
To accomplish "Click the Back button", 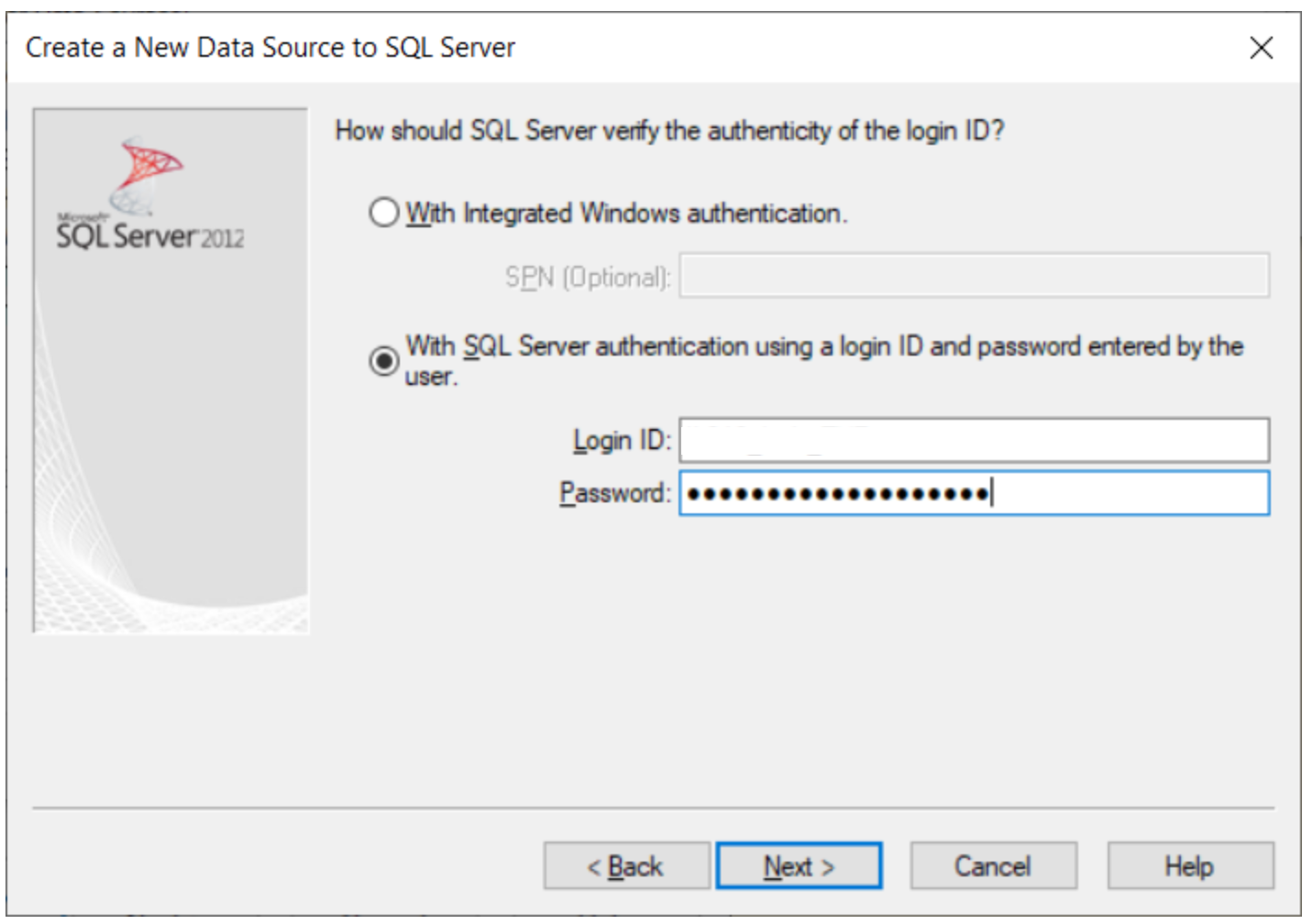I will tap(626, 864).
